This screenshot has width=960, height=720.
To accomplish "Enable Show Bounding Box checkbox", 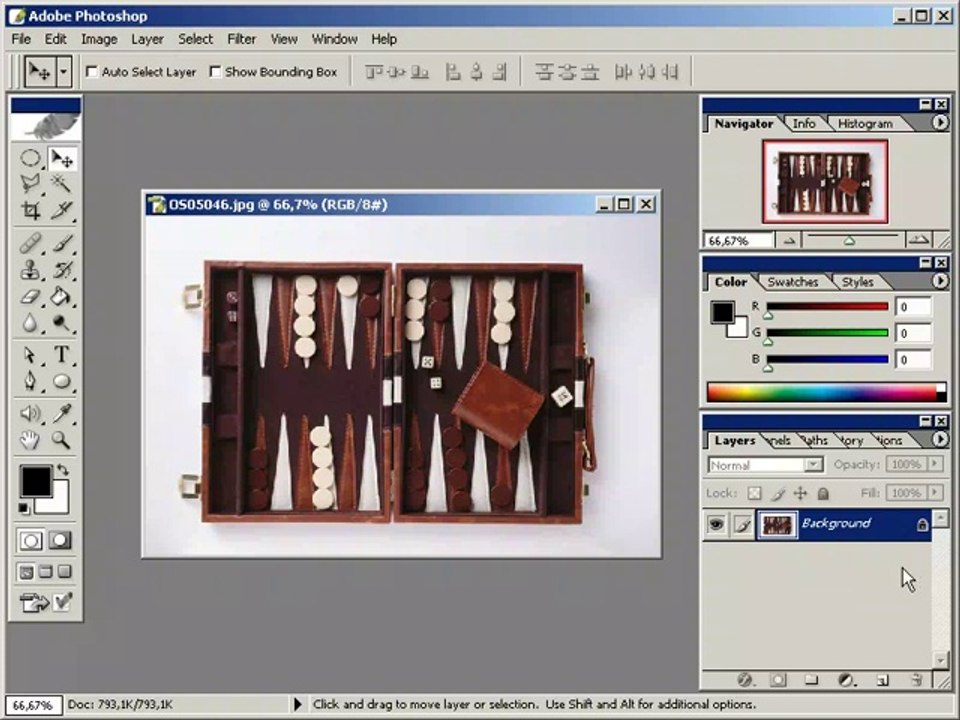I will 216,72.
